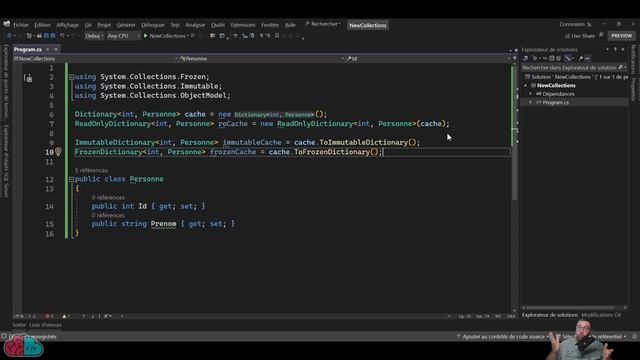Open the Déboguer menu
The image size is (640, 360).
coord(153,25)
